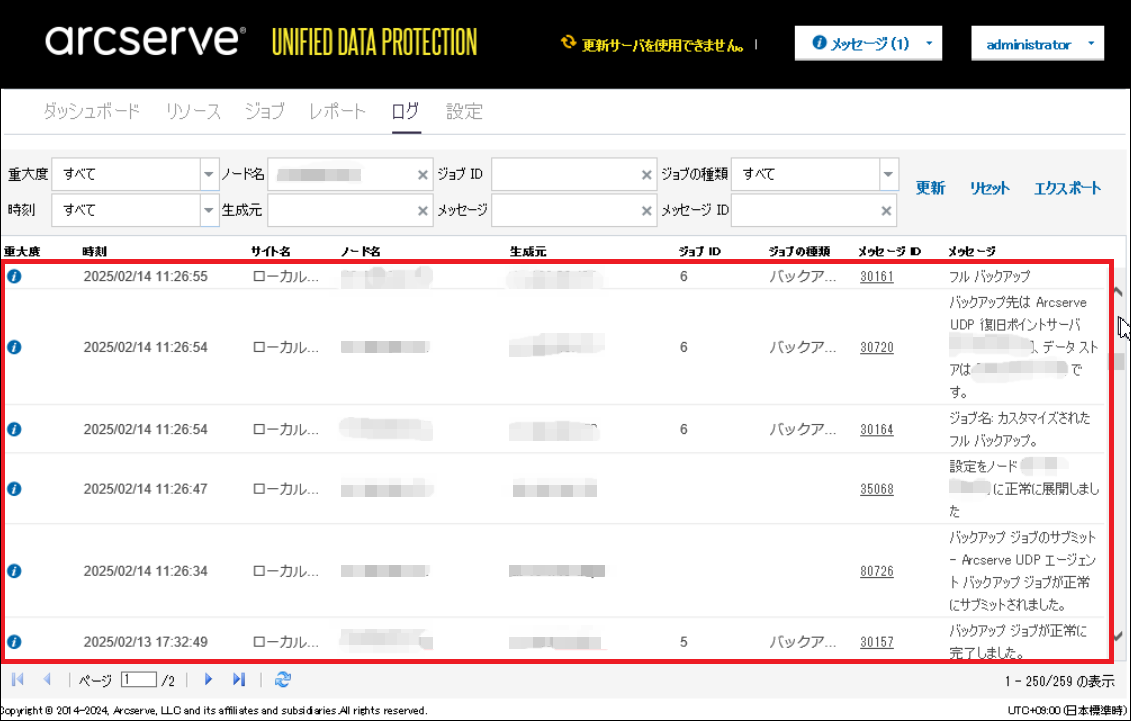Click info icon of 17:32:49 row

(14, 642)
